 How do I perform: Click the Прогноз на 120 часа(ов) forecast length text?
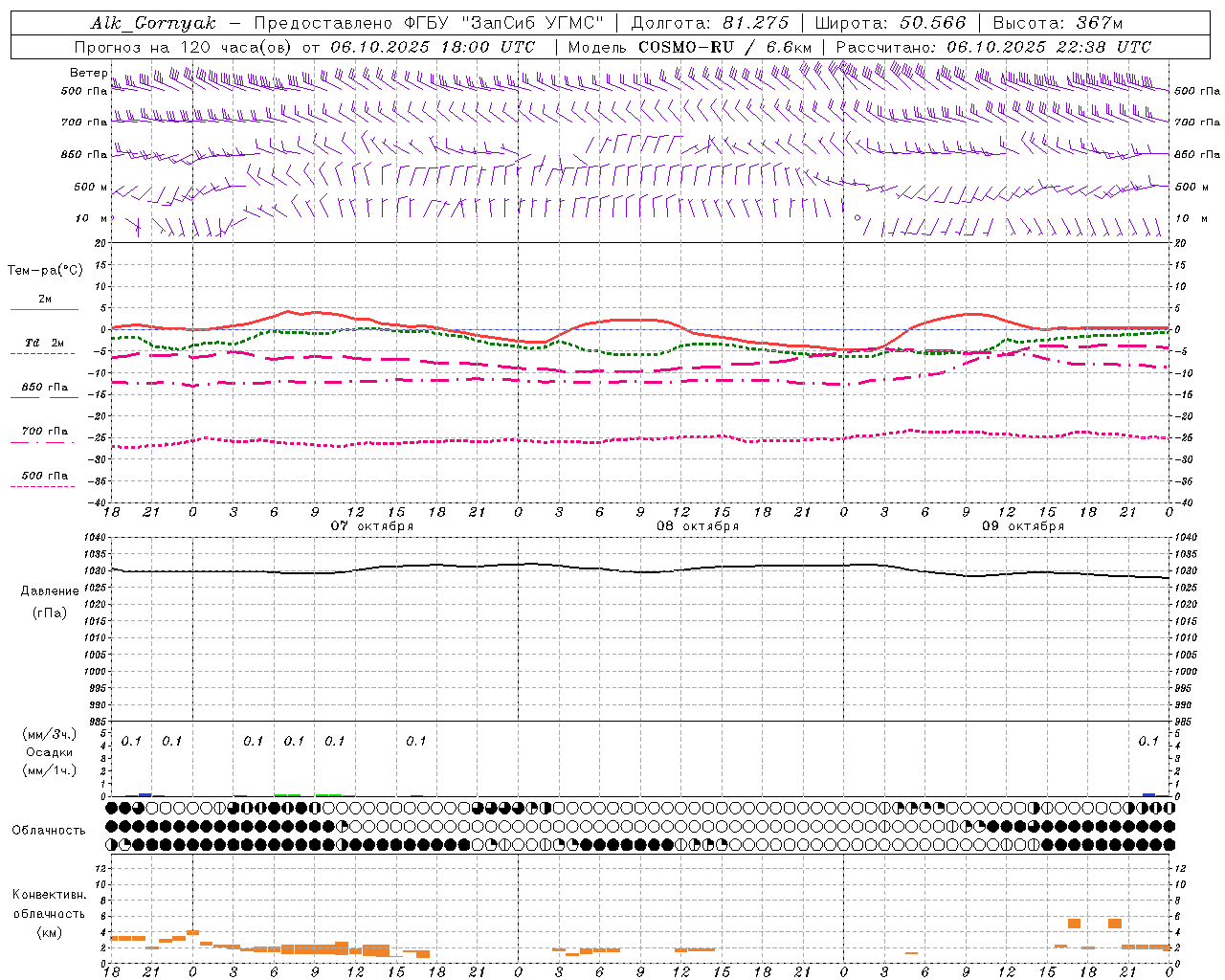pos(185,47)
